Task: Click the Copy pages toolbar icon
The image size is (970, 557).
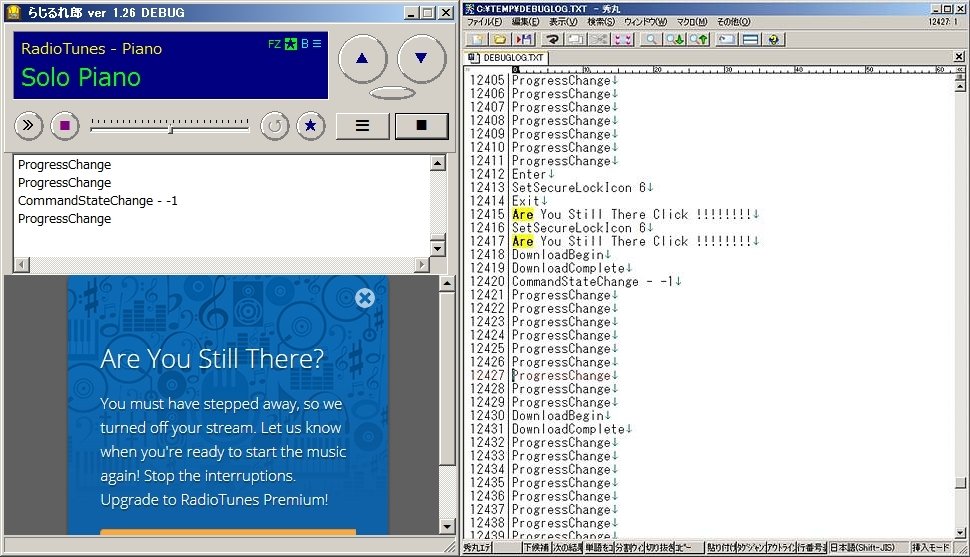Action: click(575, 40)
